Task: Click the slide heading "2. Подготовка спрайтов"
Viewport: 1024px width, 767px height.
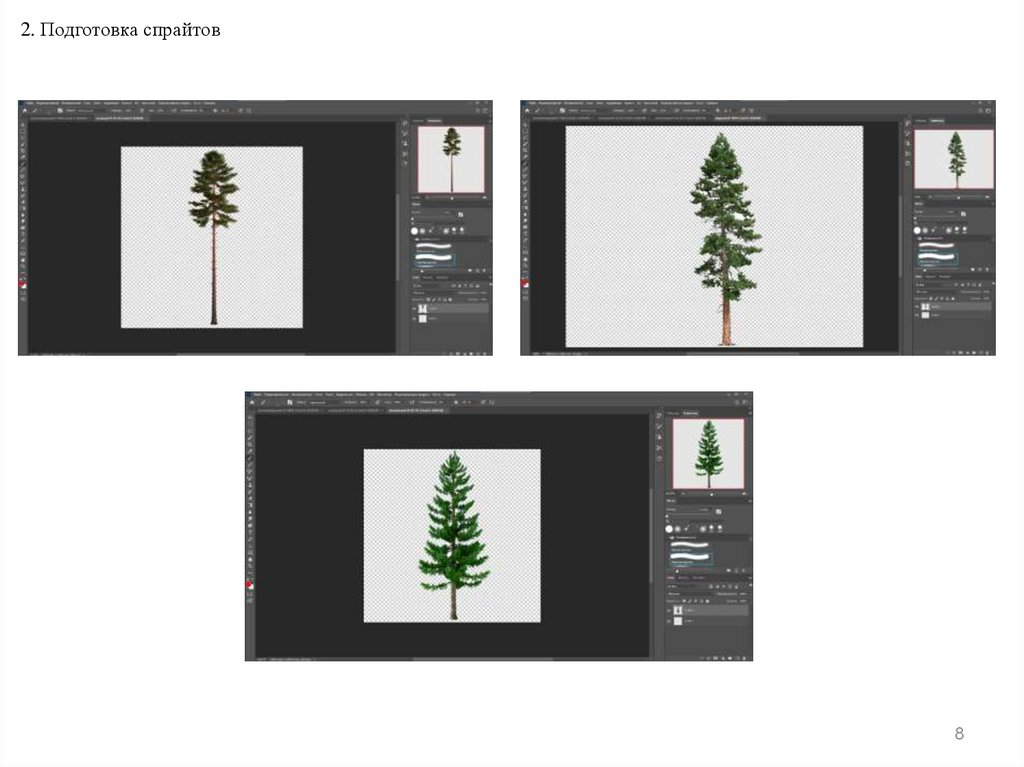Action: (120, 30)
